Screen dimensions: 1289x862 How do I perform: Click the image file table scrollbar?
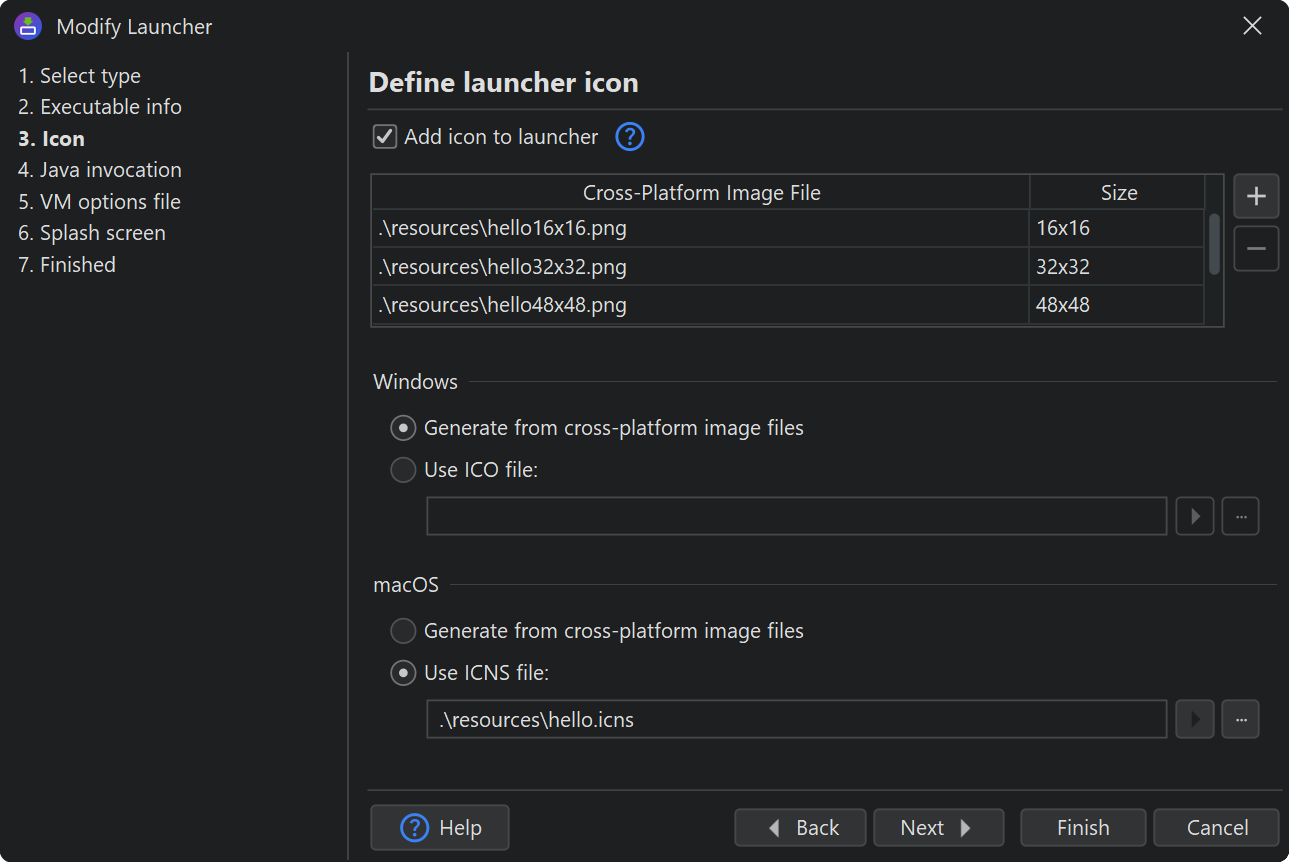pos(1214,245)
